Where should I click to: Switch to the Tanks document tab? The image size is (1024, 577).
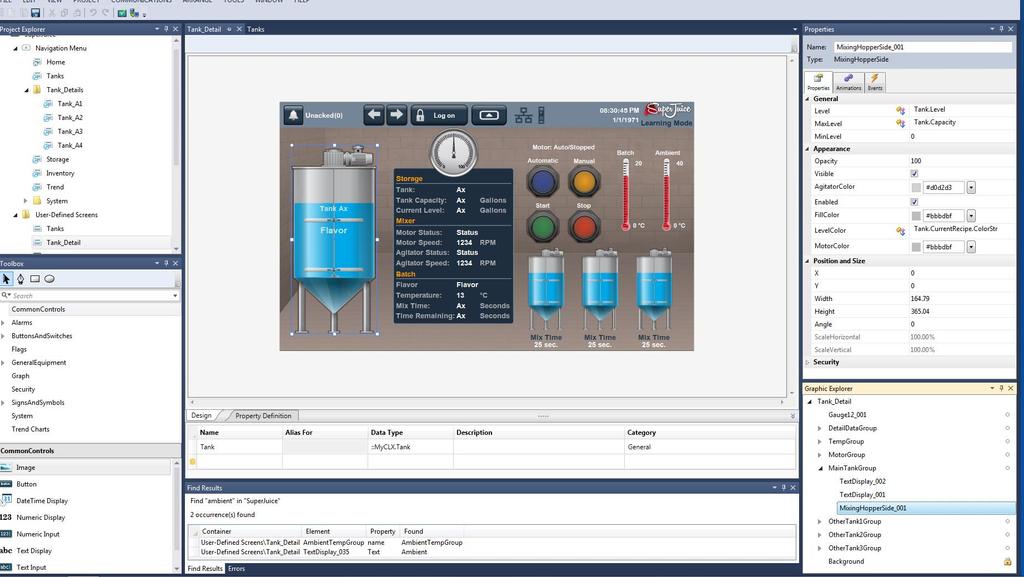[255, 29]
